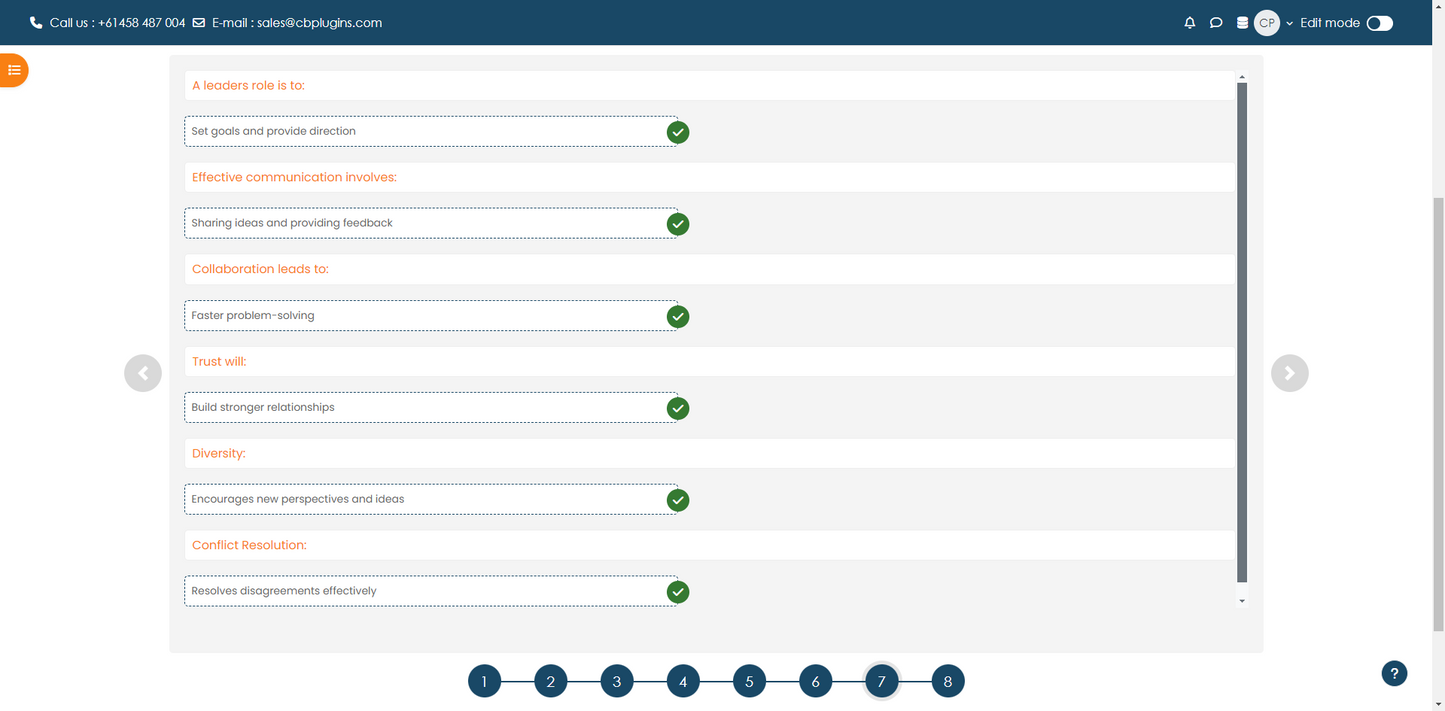
Task: Open the notifications bell icon
Action: point(1189,23)
